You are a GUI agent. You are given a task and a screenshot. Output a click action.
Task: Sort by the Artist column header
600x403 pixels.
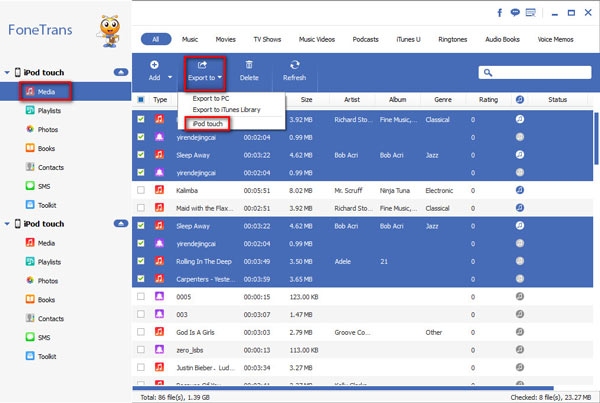point(352,100)
